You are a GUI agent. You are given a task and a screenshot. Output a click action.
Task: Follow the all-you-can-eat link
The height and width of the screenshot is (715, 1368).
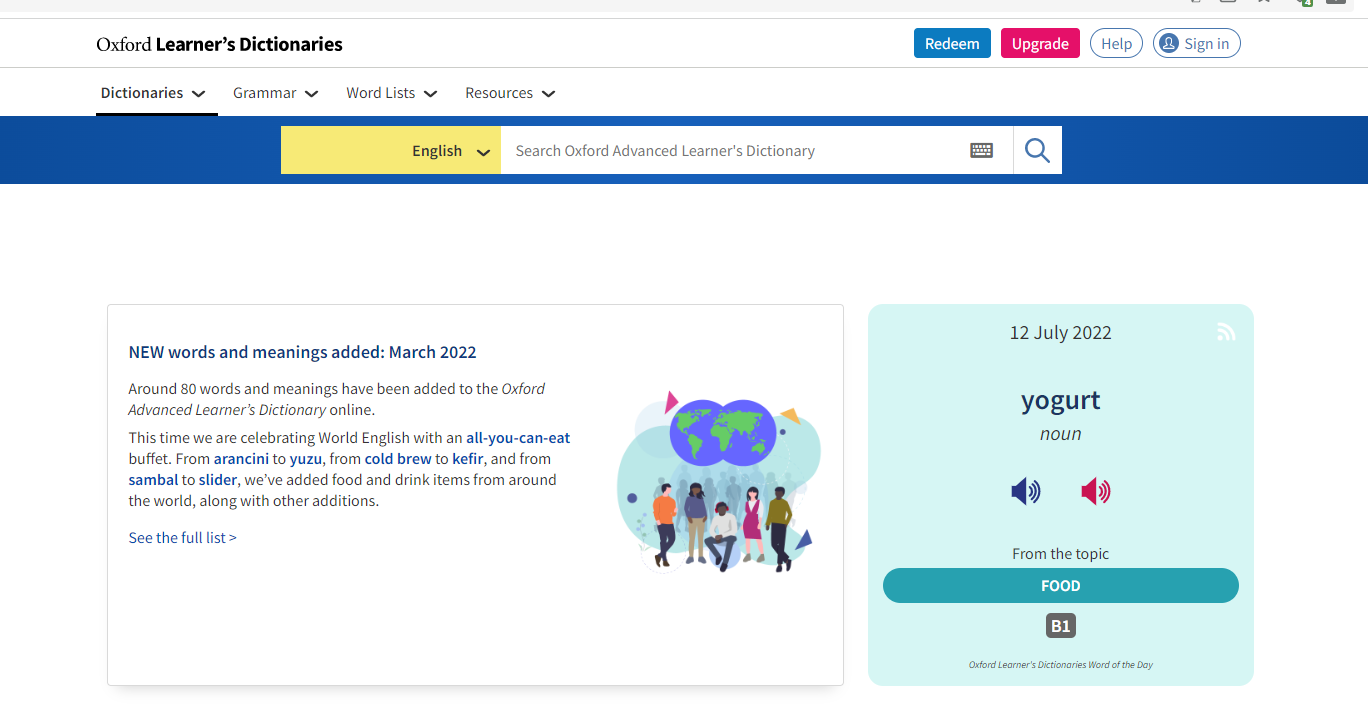(x=518, y=438)
